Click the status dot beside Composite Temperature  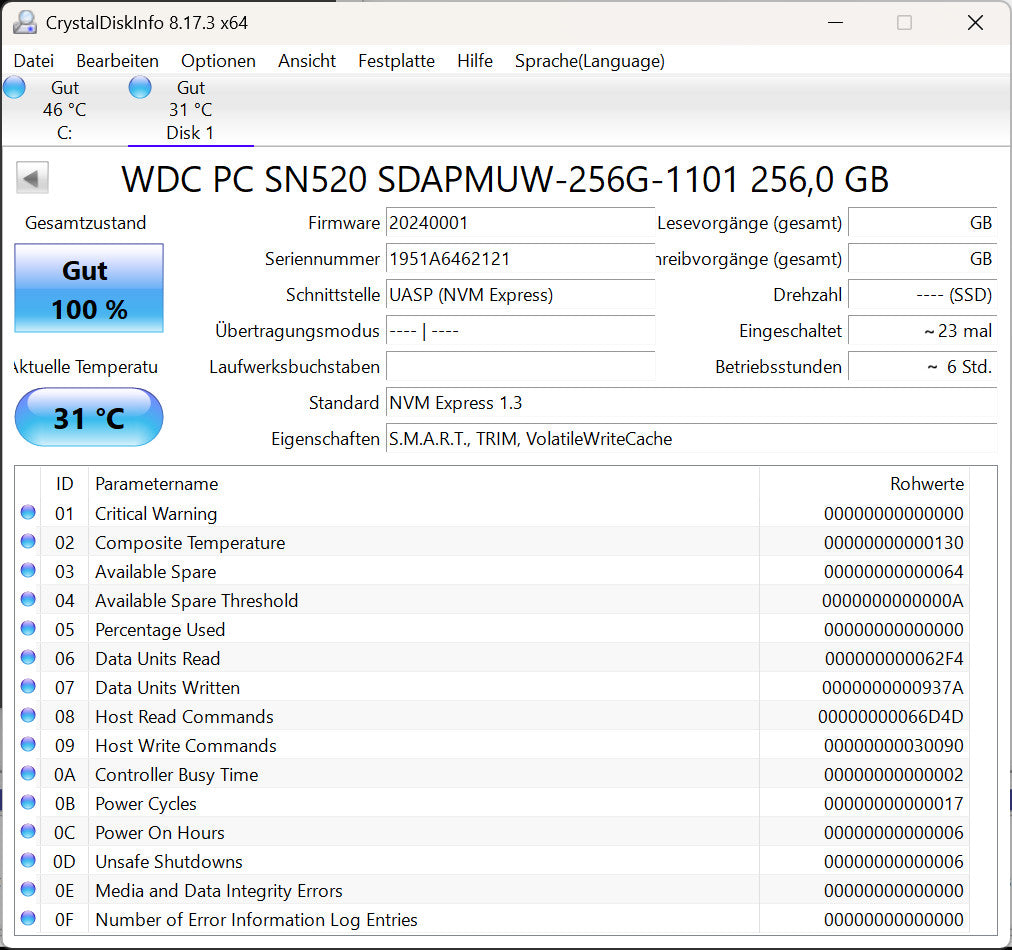(x=29, y=542)
